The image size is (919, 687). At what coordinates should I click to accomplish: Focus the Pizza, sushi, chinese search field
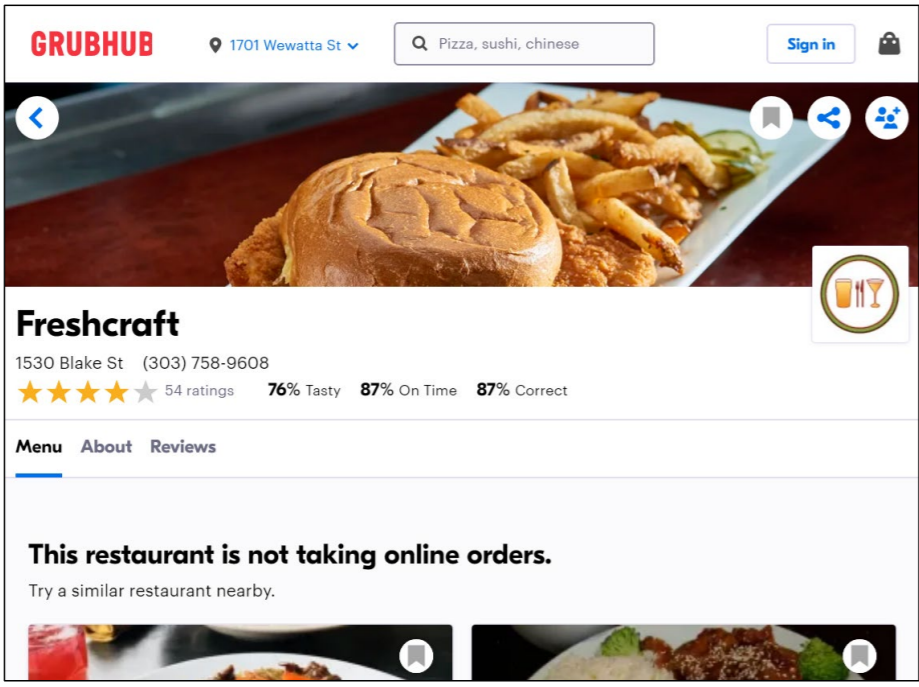click(x=524, y=44)
